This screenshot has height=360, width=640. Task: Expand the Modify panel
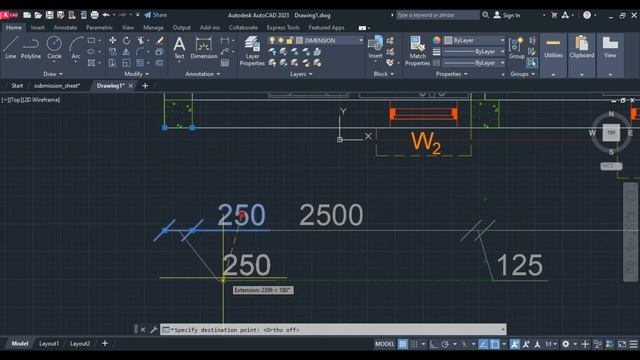point(136,74)
